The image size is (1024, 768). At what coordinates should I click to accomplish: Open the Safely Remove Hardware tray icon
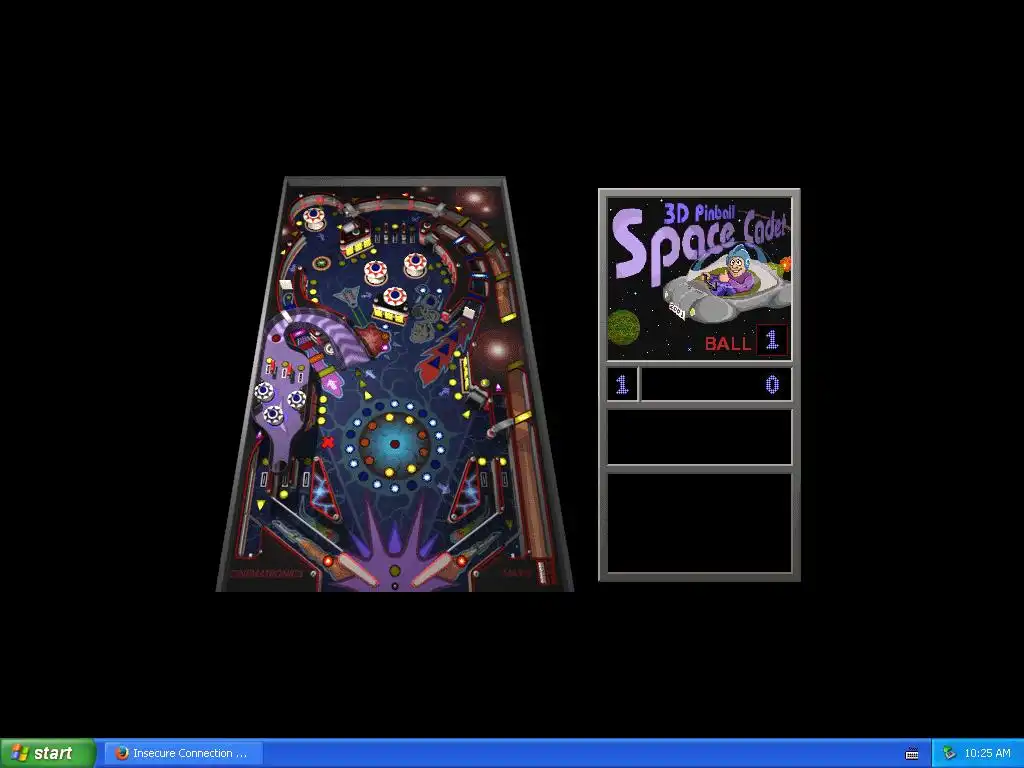pos(949,754)
